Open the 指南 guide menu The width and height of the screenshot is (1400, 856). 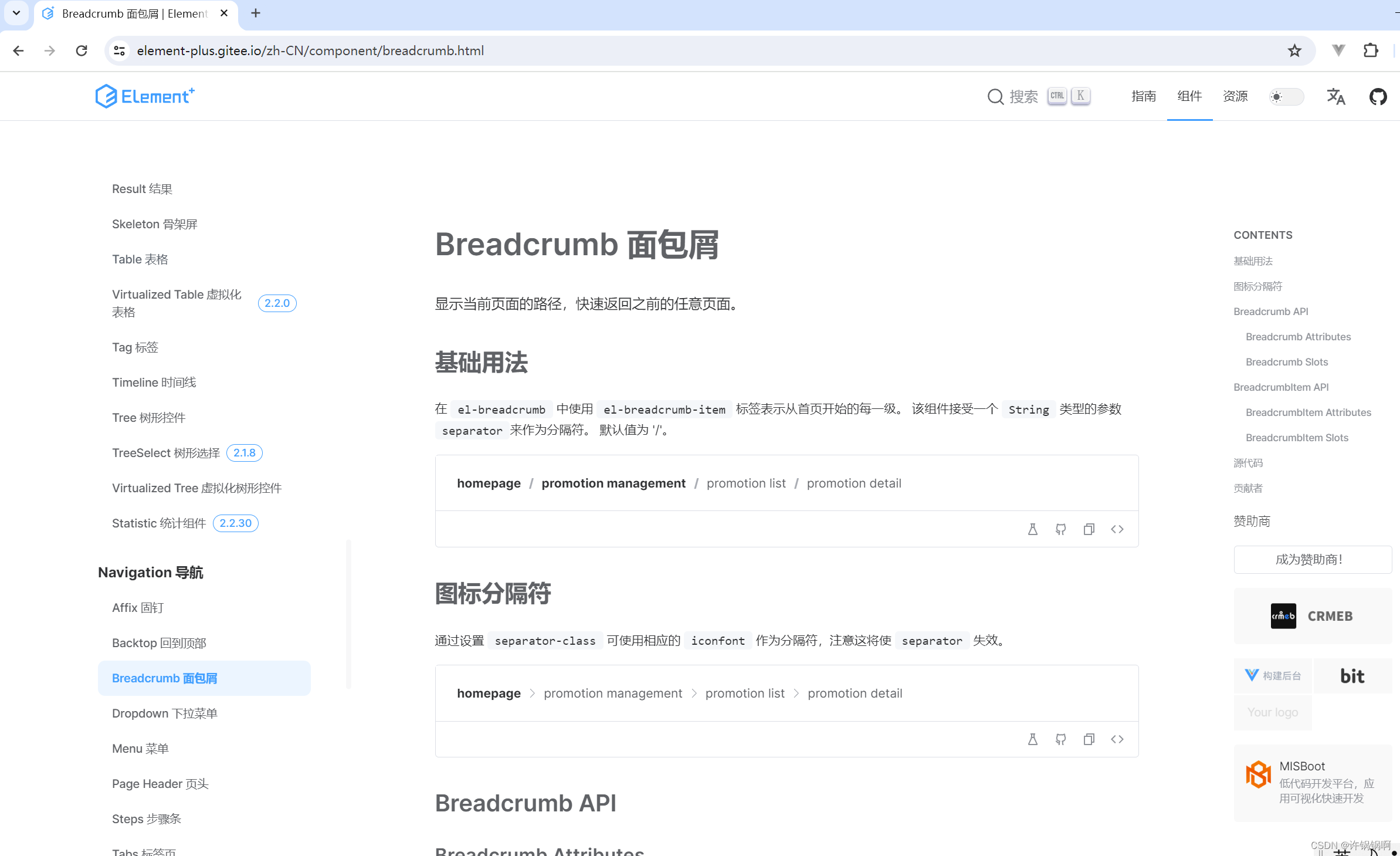[x=1144, y=96]
